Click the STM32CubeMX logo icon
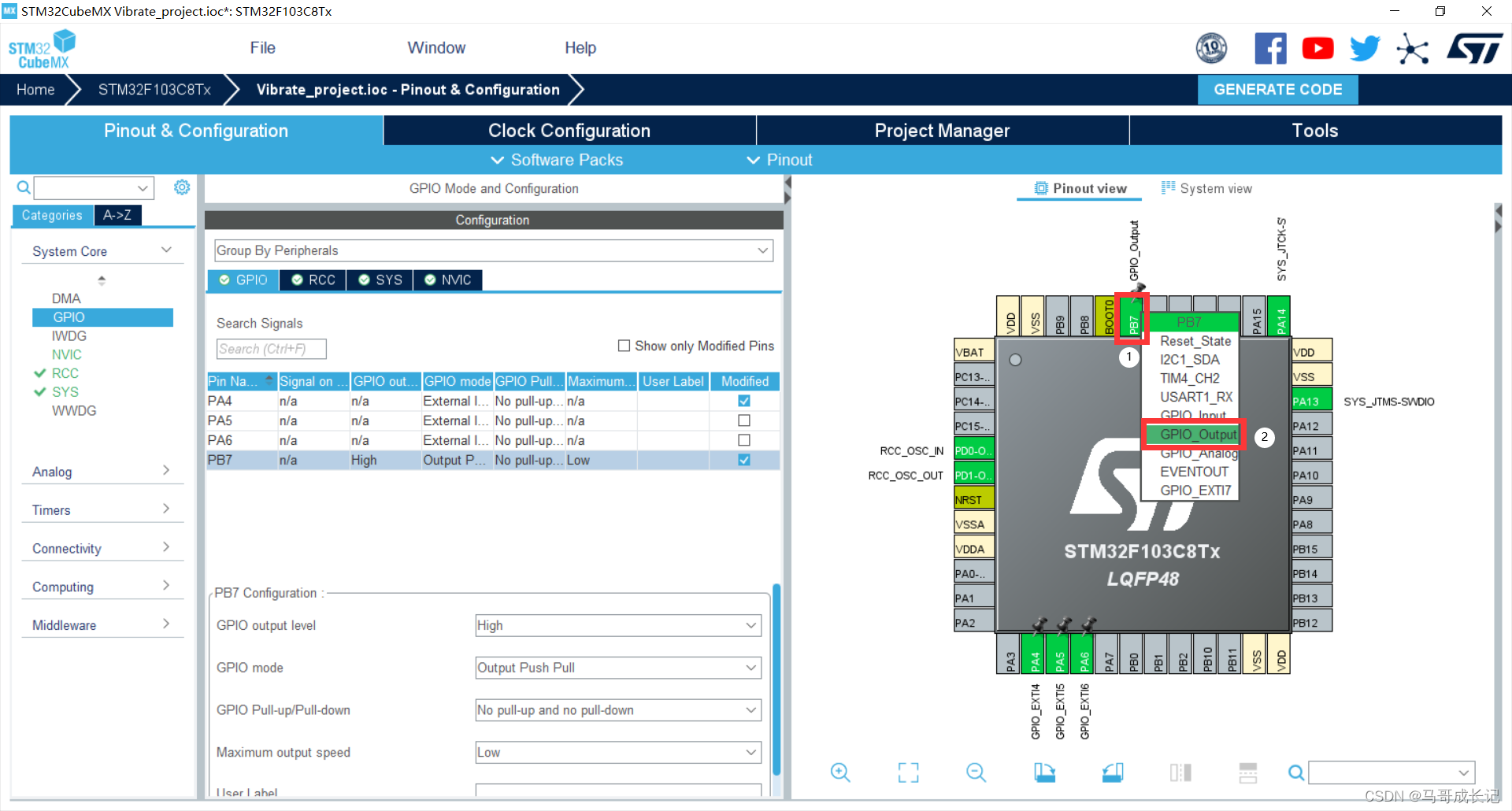 (42, 49)
